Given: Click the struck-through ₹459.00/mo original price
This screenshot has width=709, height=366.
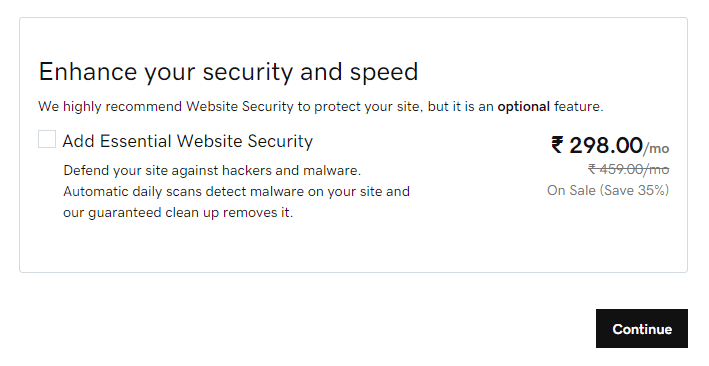Looking at the screenshot, I should pyautogui.click(x=629, y=169).
